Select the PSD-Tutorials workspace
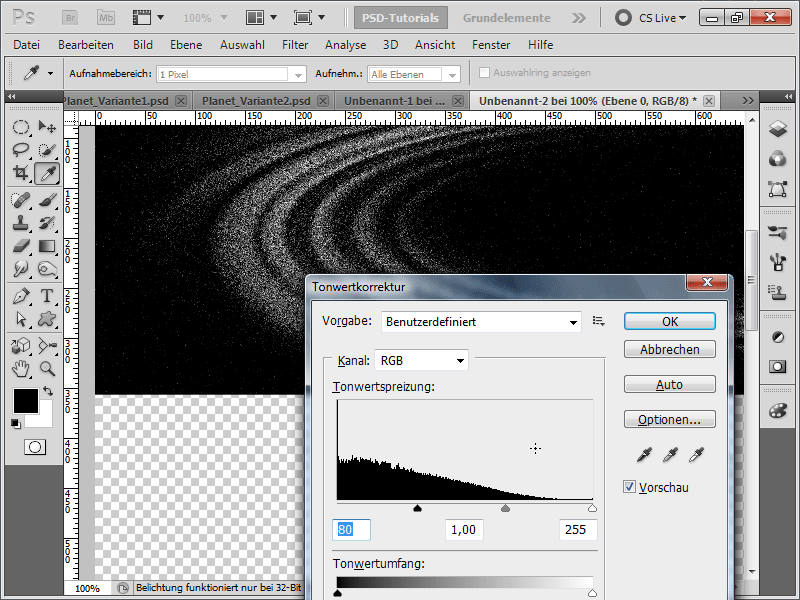Screen dimensions: 800x600 point(401,18)
